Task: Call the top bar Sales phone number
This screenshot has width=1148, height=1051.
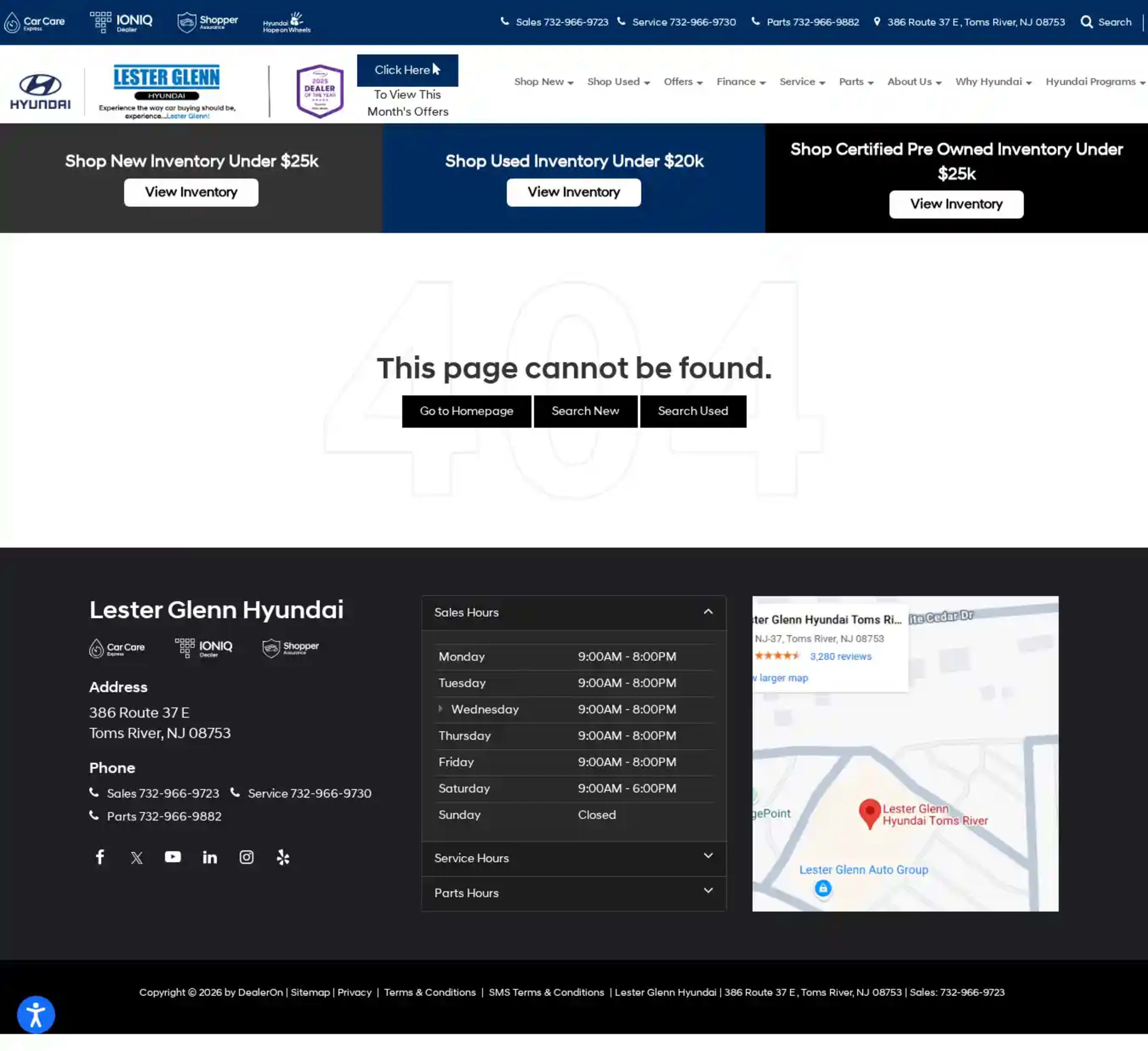Action: (555, 22)
